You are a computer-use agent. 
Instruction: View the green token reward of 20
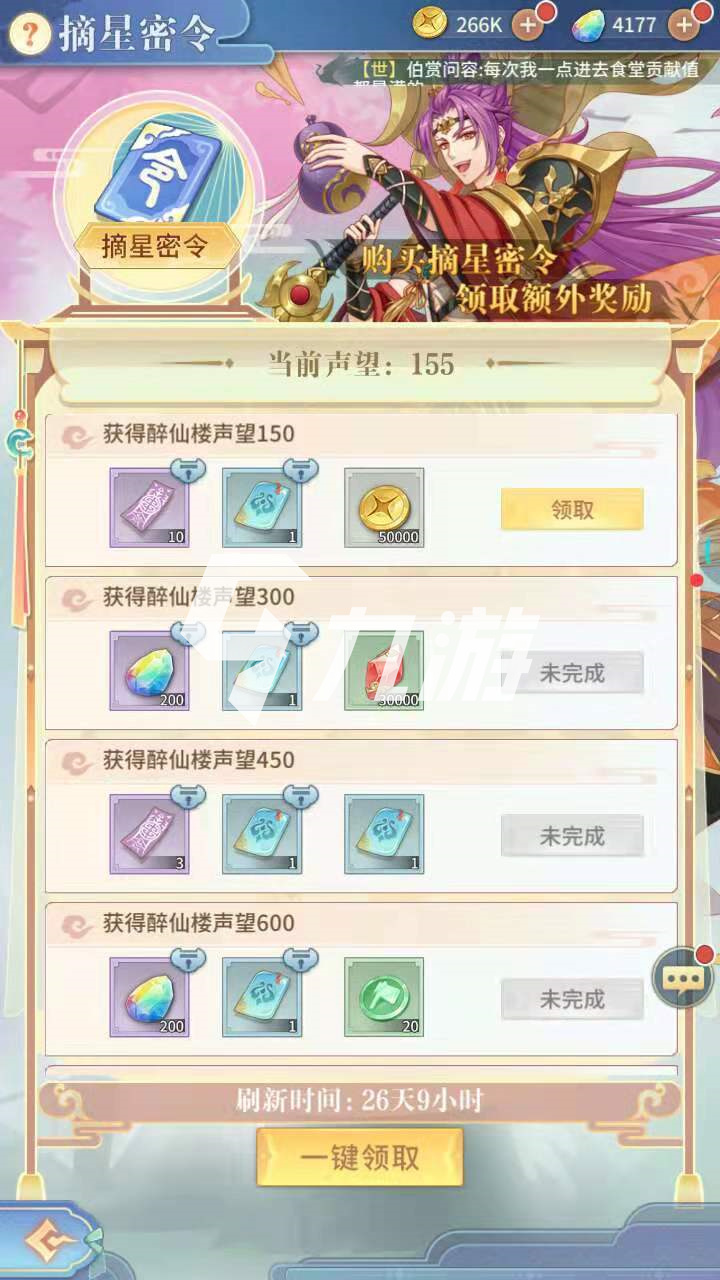(x=384, y=997)
